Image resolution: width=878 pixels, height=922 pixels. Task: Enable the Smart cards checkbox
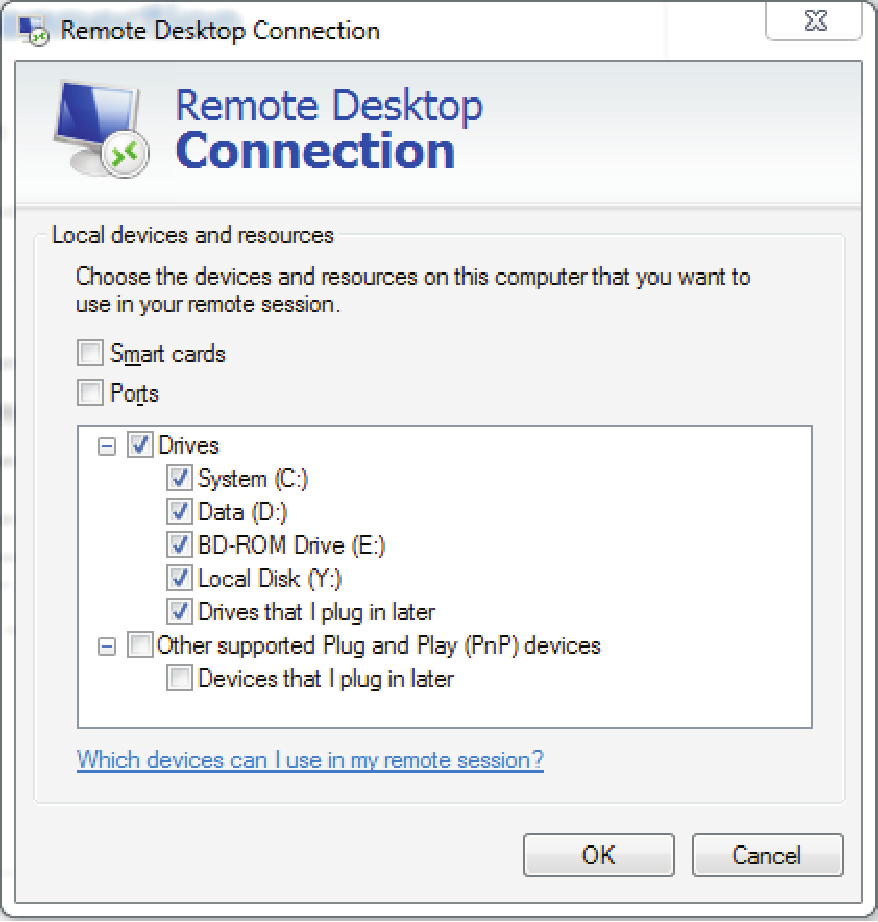click(89, 353)
